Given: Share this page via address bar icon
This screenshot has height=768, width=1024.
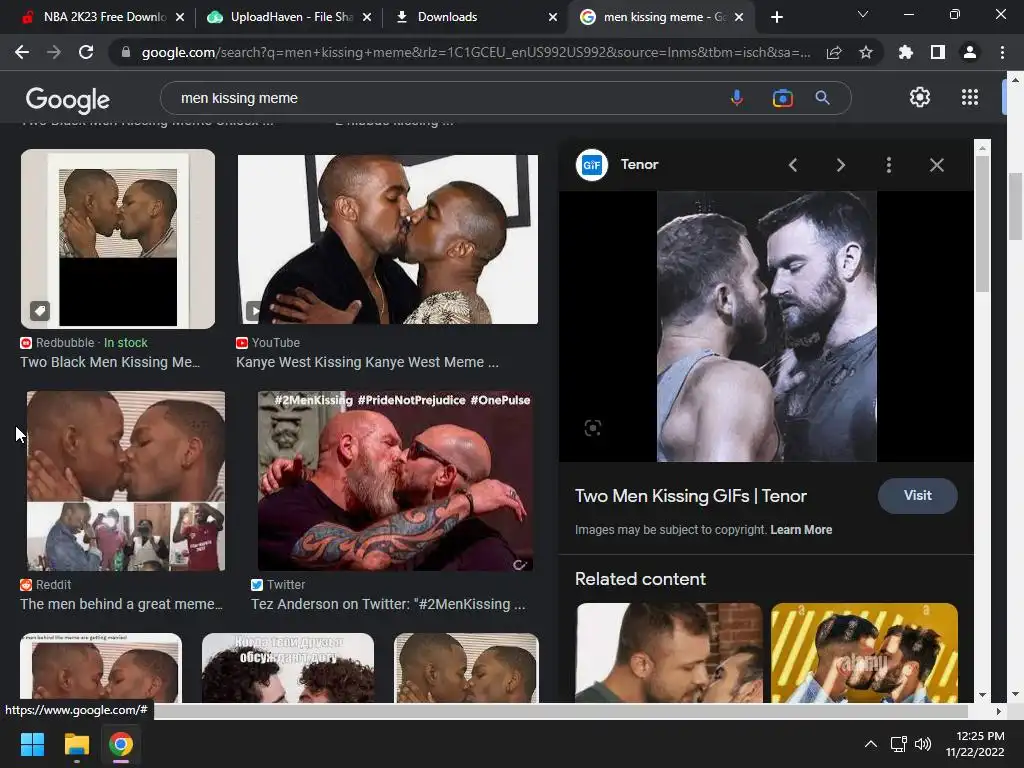Looking at the screenshot, I should (x=834, y=52).
